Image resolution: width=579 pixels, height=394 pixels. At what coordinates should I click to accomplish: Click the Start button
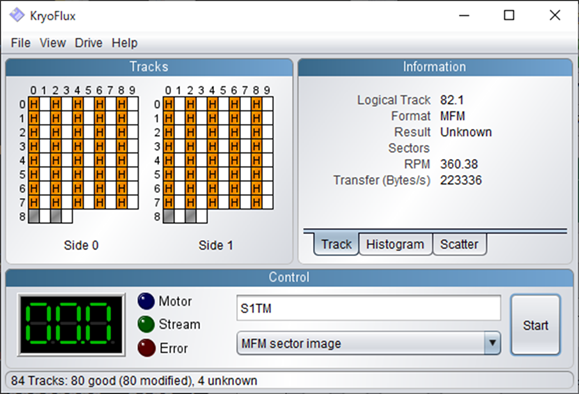pos(535,325)
